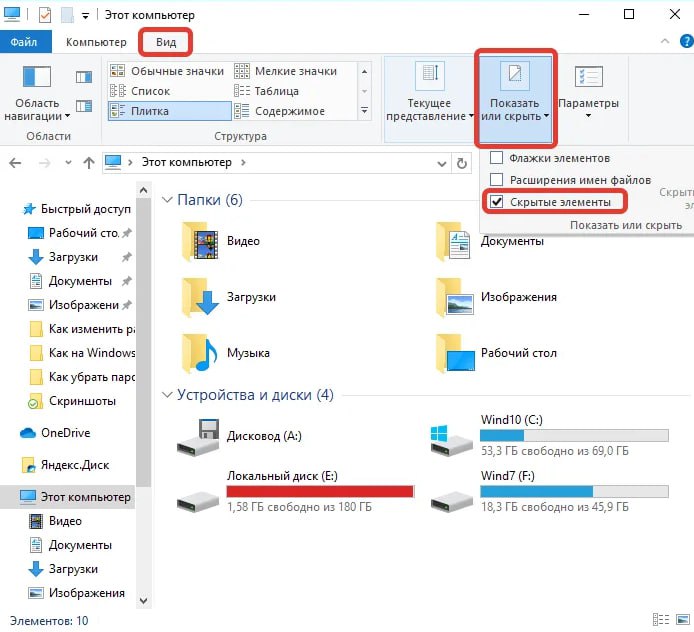Open the Музыка folder icon
Image resolution: width=694 pixels, height=632 pixels.
(200, 353)
